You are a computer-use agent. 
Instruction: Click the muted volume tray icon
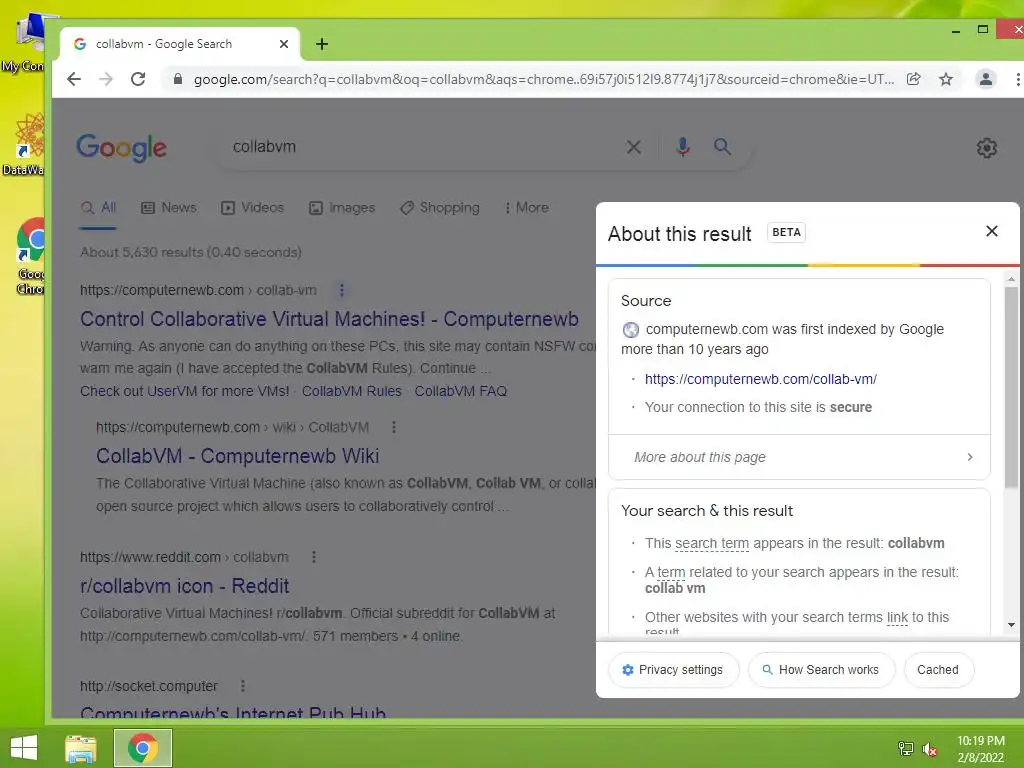point(930,749)
